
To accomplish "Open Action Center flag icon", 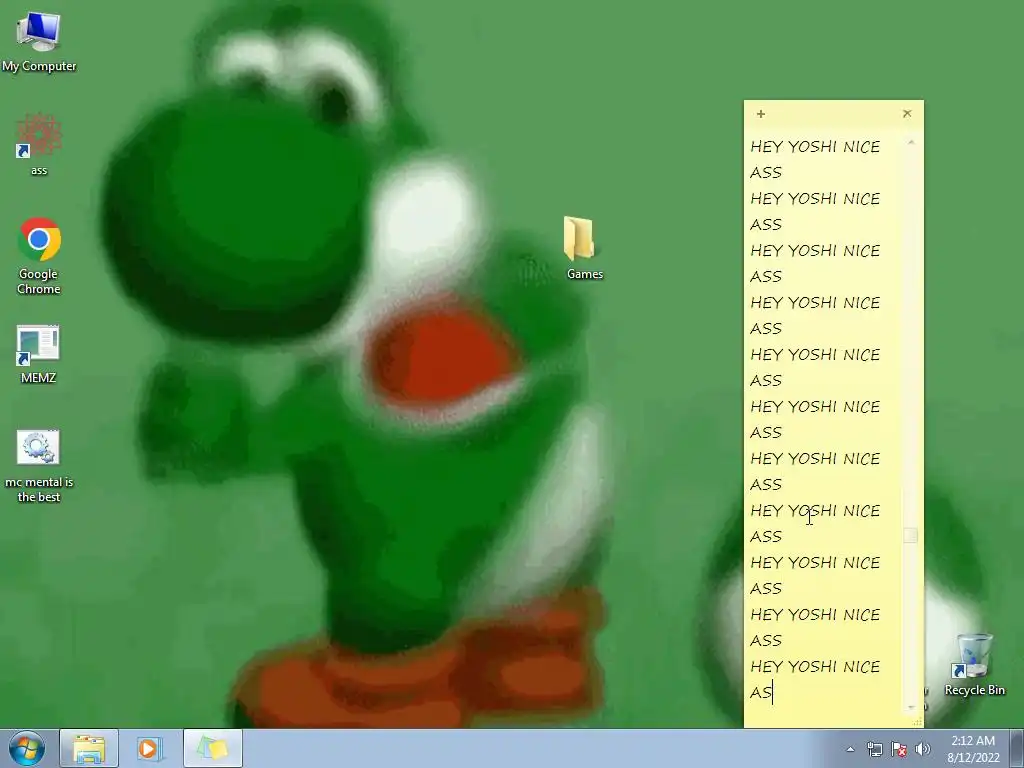I will click(x=899, y=749).
